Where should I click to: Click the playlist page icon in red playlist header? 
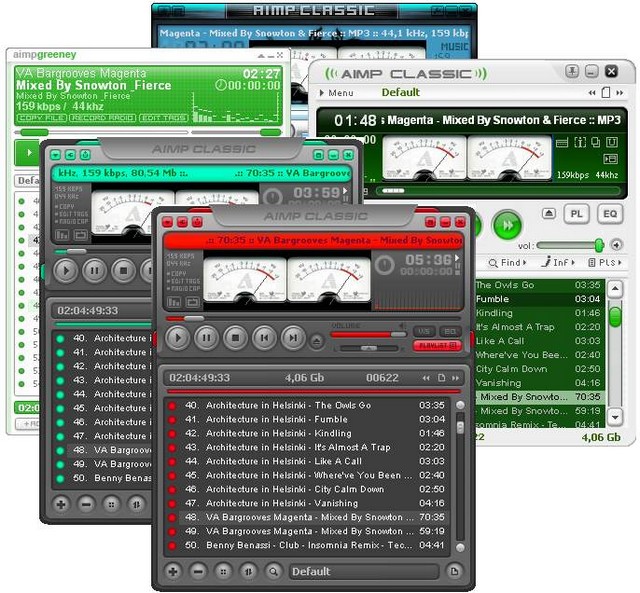(441, 378)
